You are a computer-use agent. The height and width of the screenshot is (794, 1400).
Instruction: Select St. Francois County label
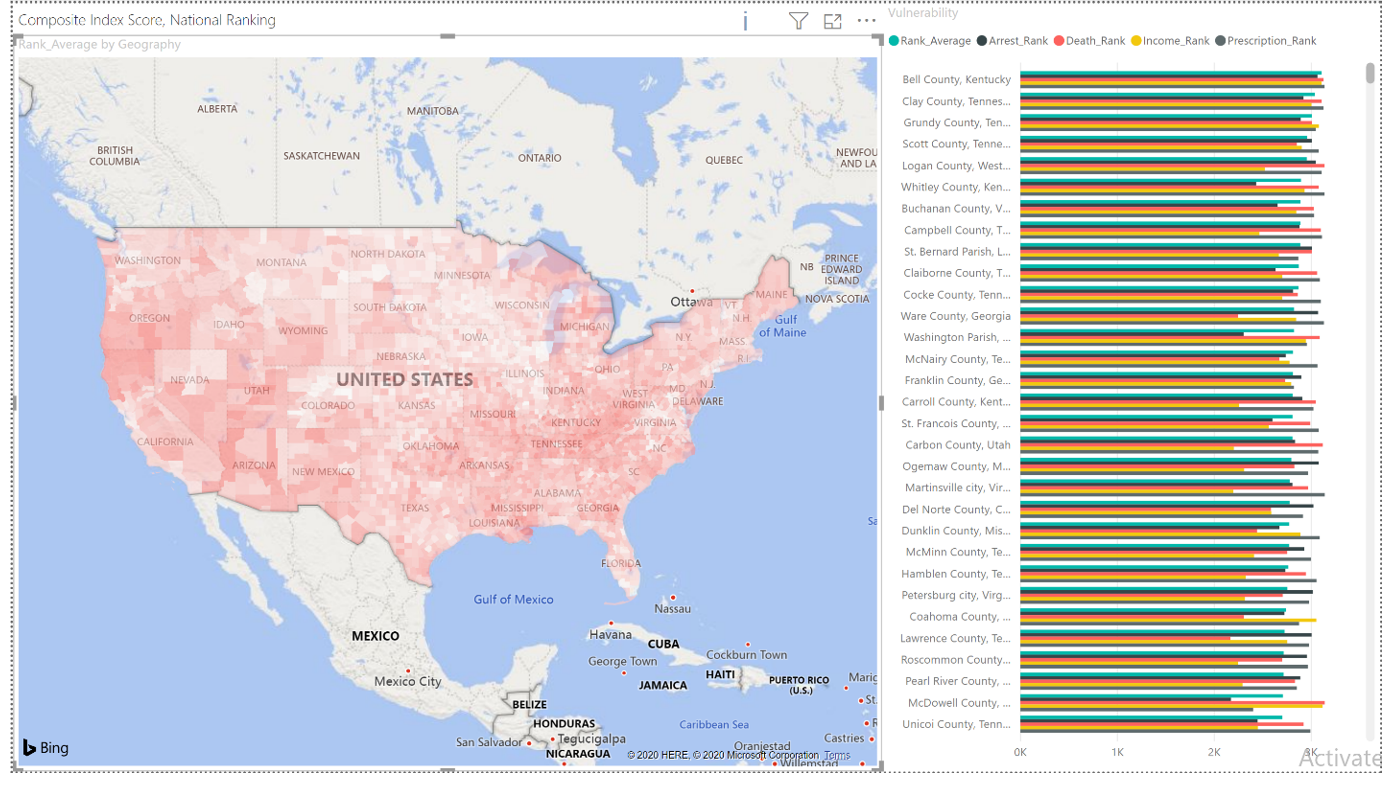coord(956,424)
